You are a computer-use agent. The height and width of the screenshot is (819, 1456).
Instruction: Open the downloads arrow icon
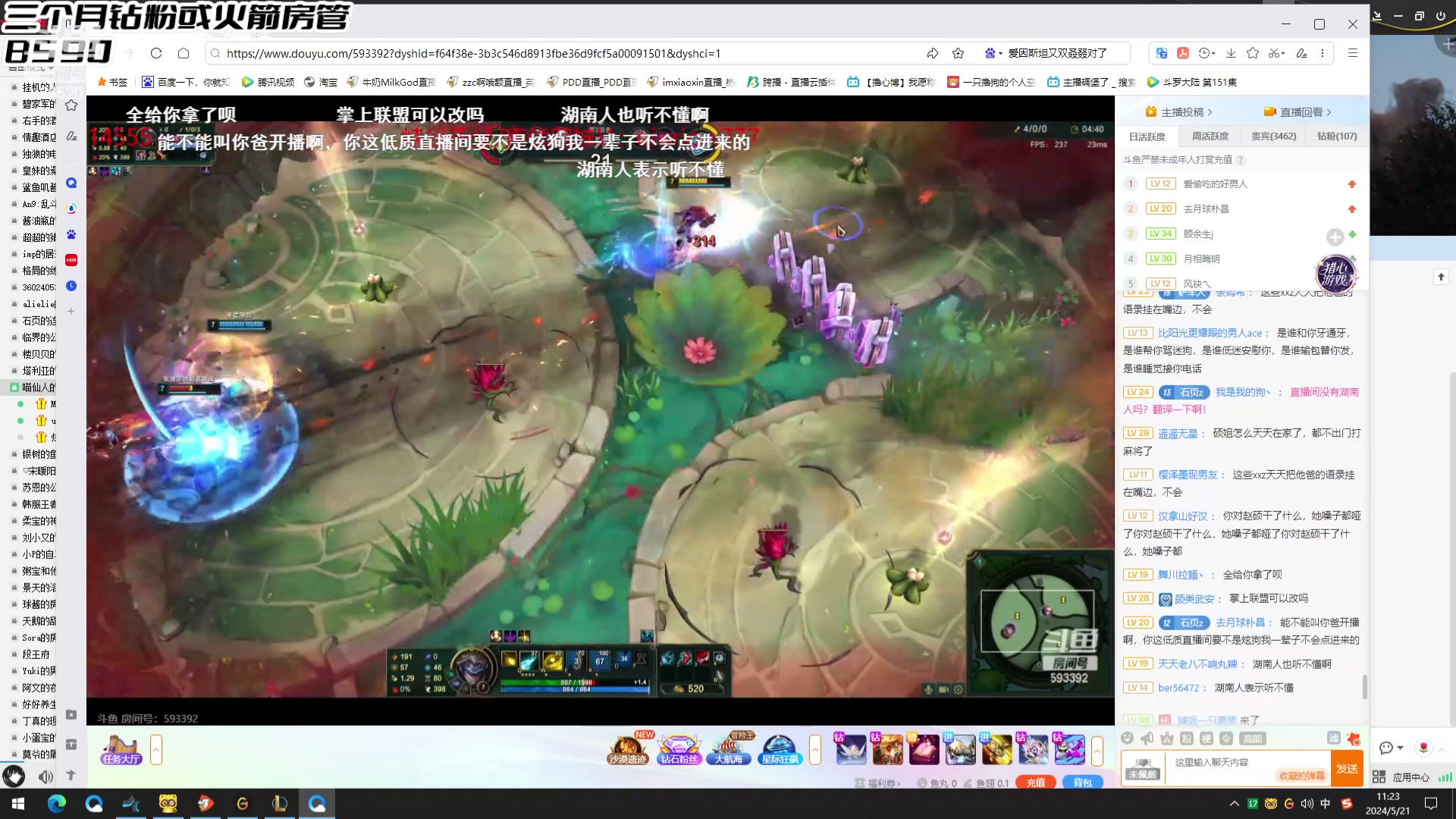click(1231, 53)
